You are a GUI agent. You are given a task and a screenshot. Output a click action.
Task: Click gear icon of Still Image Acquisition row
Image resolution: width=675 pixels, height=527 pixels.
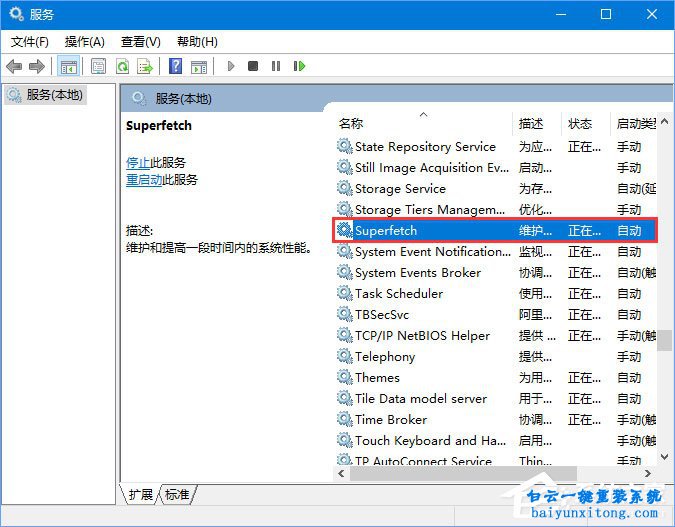tap(344, 167)
